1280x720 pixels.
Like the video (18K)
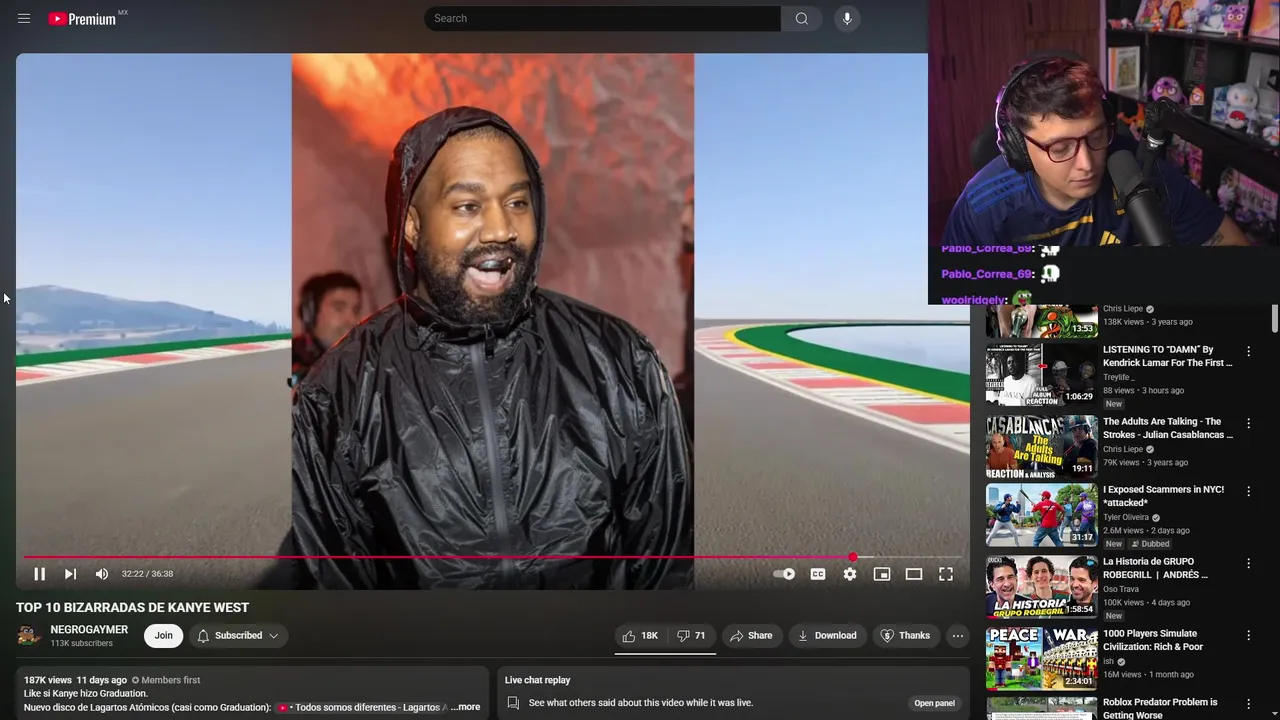(640, 635)
